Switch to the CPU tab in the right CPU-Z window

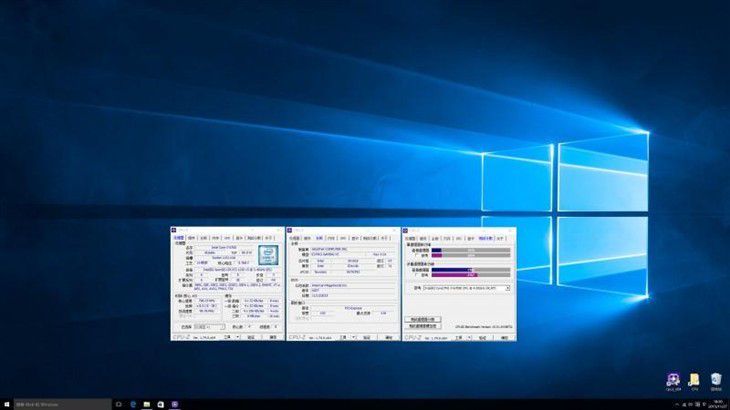410,239
